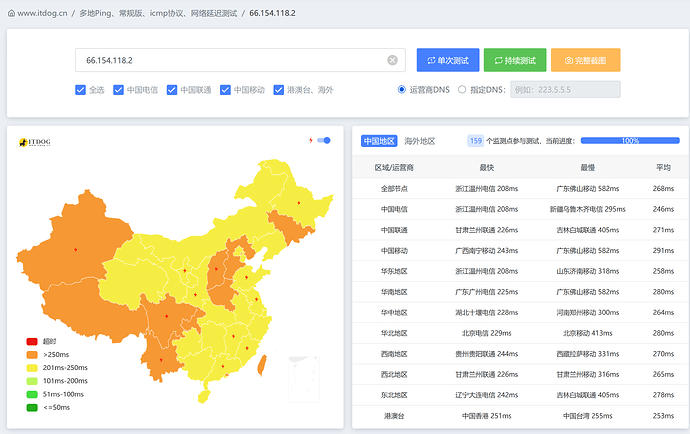Select the 运营商DNS radio button
The width and height of the screenshot is (690, 434).
tap(402, 90)
